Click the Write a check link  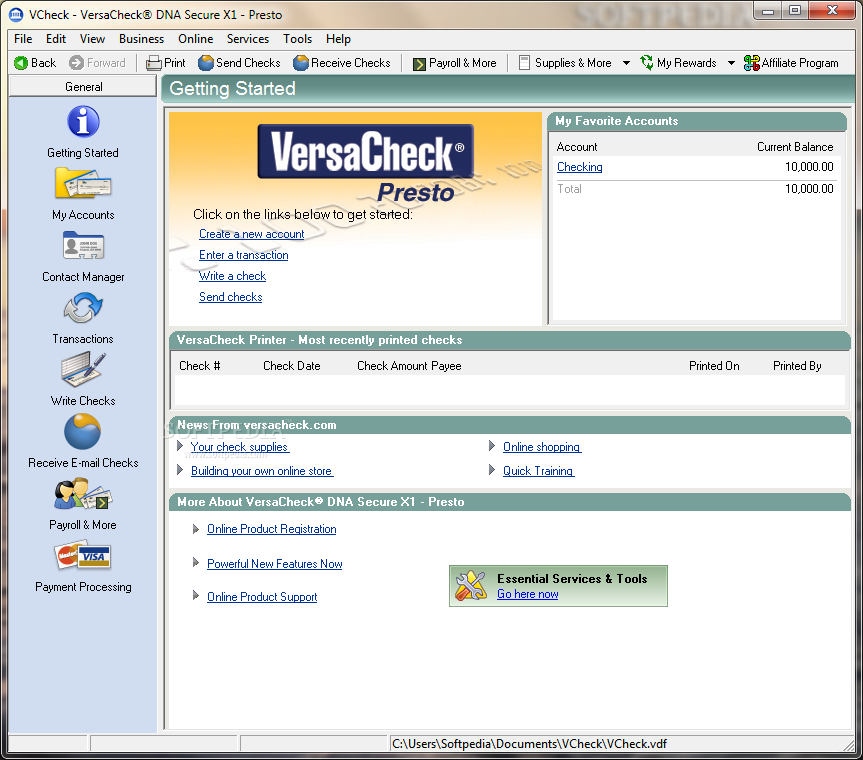(x=232, y=276)
